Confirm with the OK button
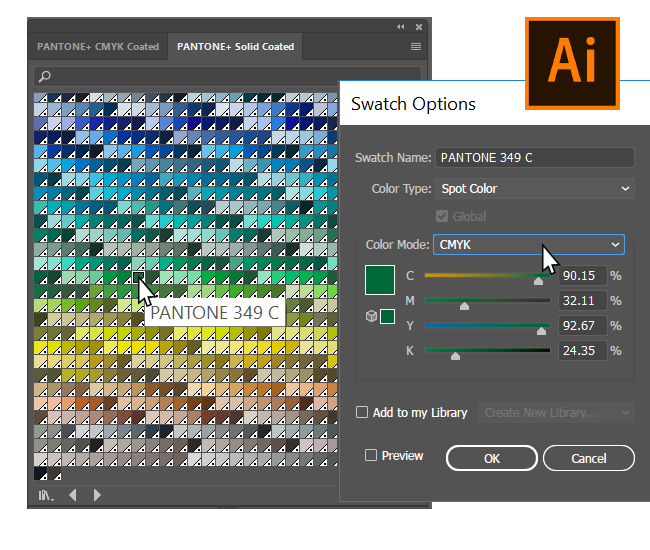This screenshot has height=550, width=650. [492, 458]
